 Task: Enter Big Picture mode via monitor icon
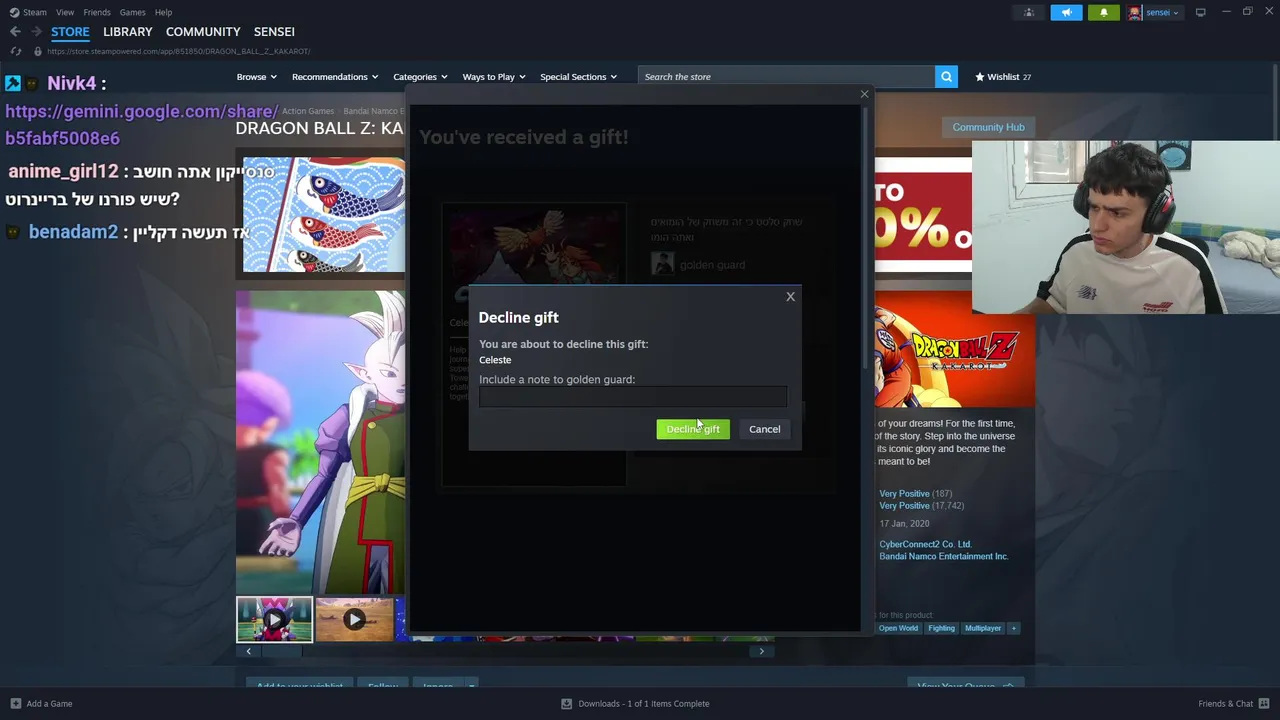pyautogui.click(x=1200, y=12)
